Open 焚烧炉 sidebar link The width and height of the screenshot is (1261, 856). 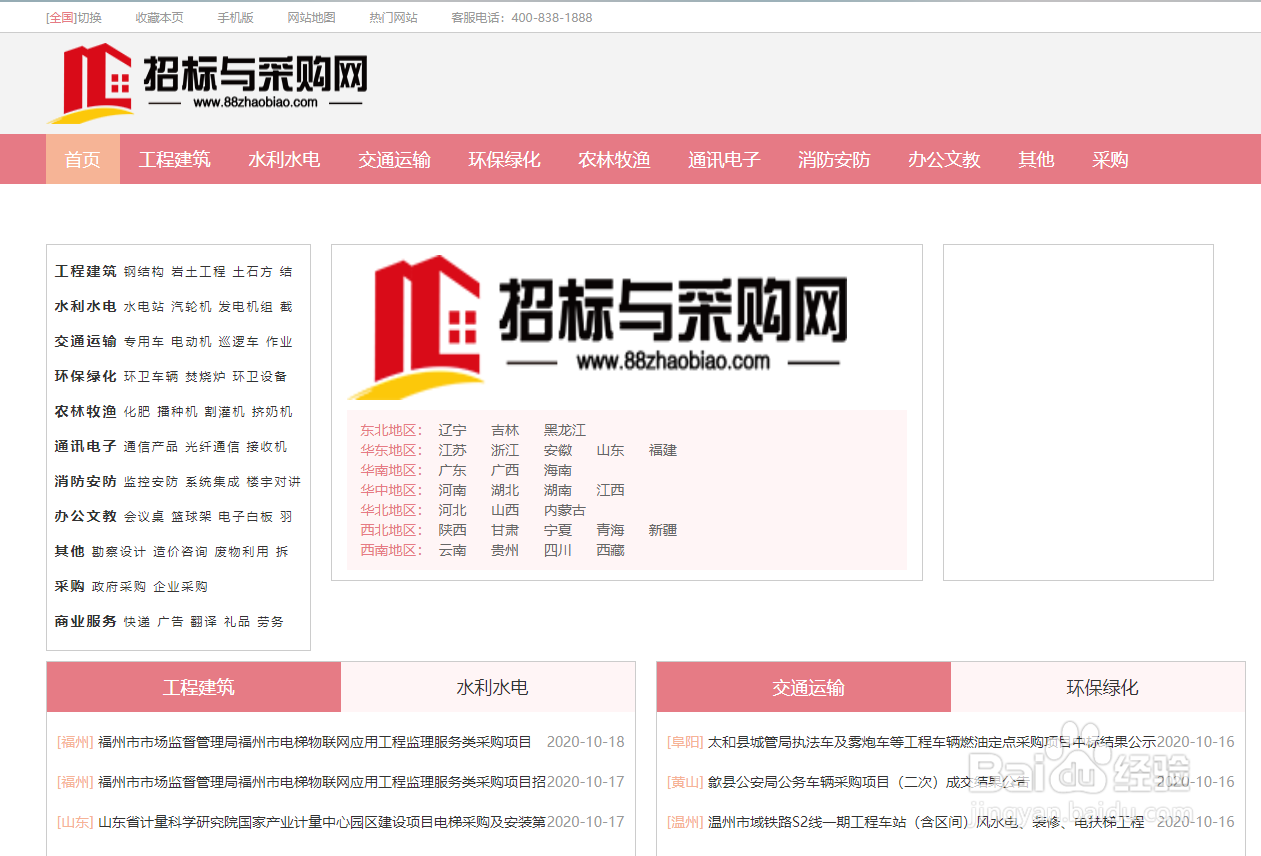tap(205, 377)
